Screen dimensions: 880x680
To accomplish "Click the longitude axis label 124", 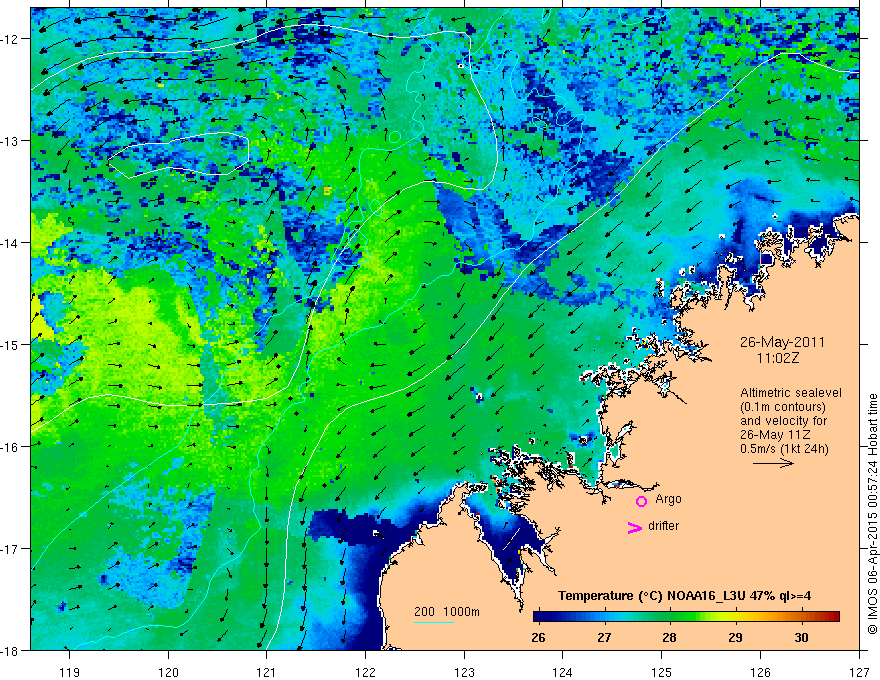I will click(563, 672).
